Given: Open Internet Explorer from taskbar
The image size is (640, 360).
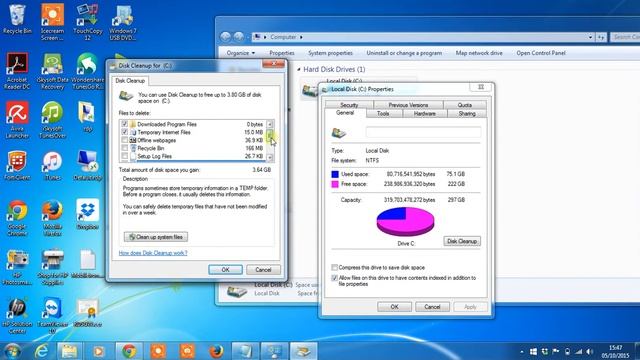Looking at the screenshot, I should tap(42, 351).
